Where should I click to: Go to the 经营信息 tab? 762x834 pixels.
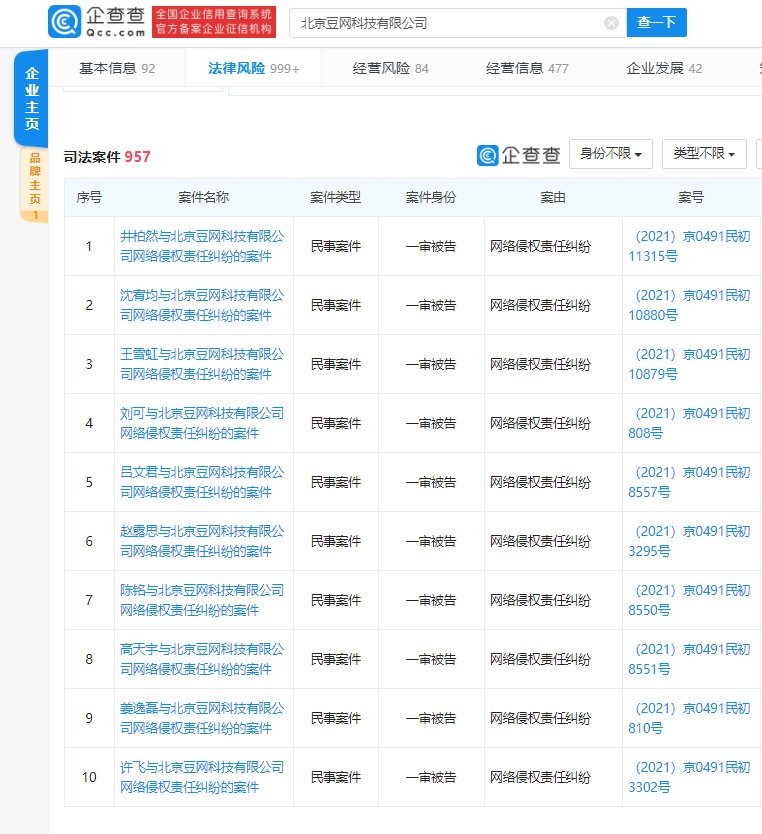pyautogui.click(x=527, y=69)
